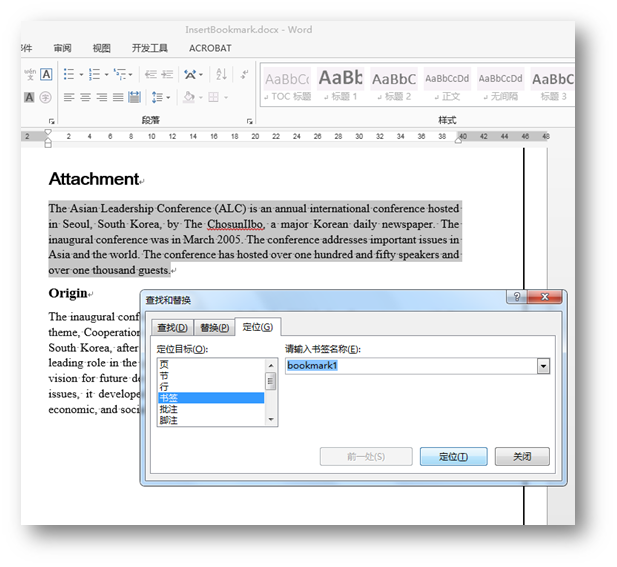Apply the 正文 style
The image size is (617, 567).
click(x=447, y=85)
